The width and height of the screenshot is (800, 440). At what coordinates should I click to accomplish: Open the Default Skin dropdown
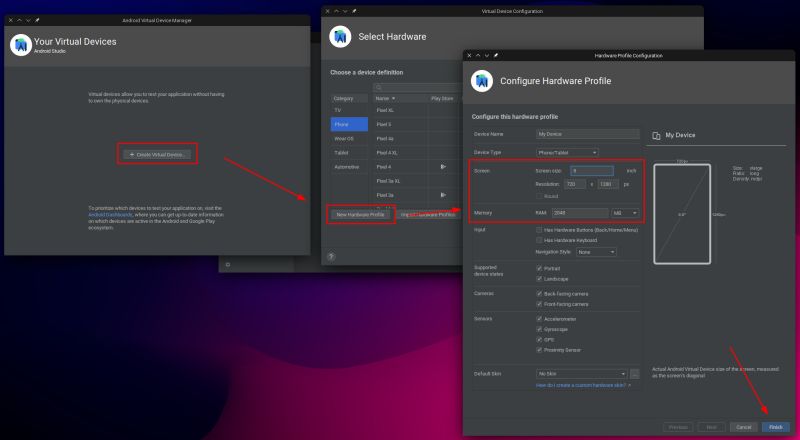pos(582,374)
